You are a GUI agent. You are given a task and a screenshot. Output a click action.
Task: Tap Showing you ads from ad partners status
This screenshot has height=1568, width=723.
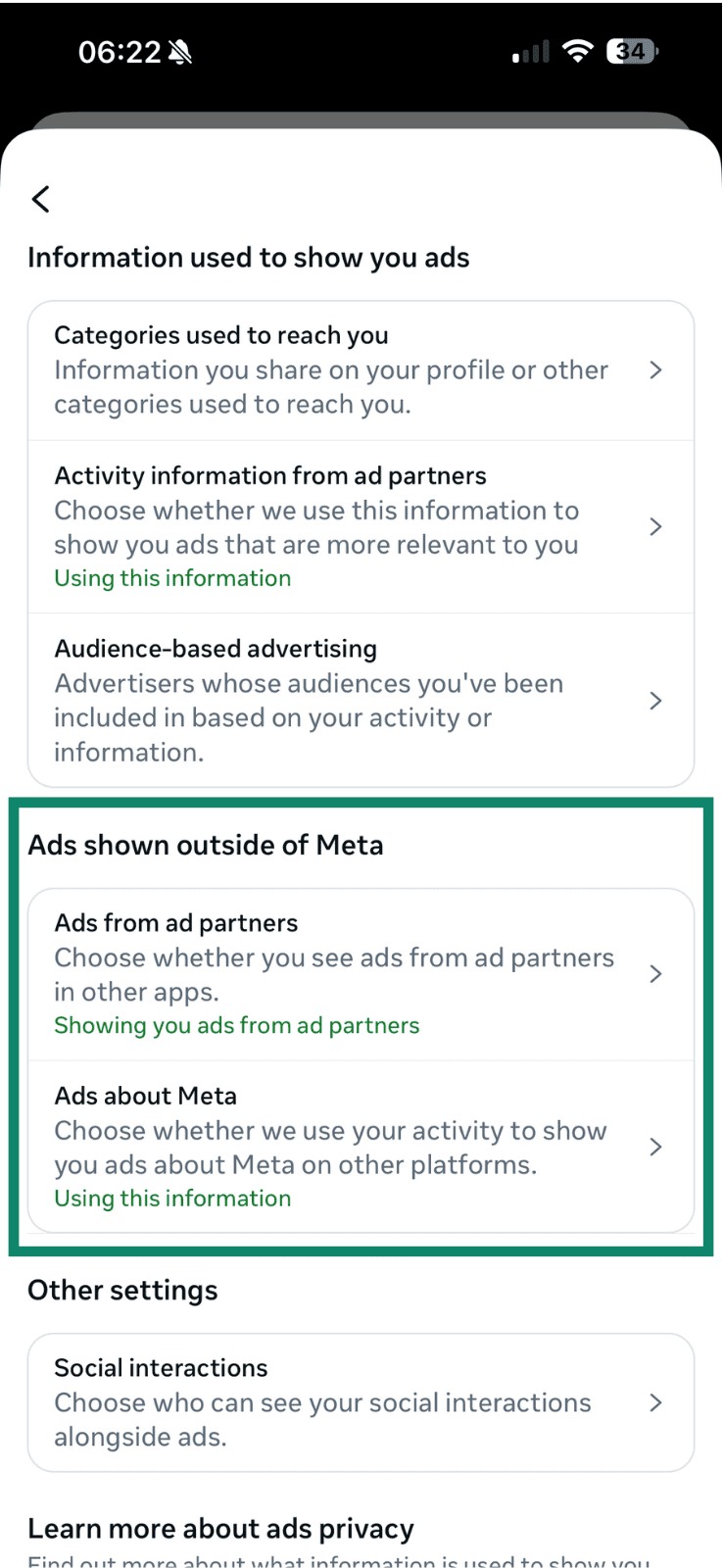237,1025
